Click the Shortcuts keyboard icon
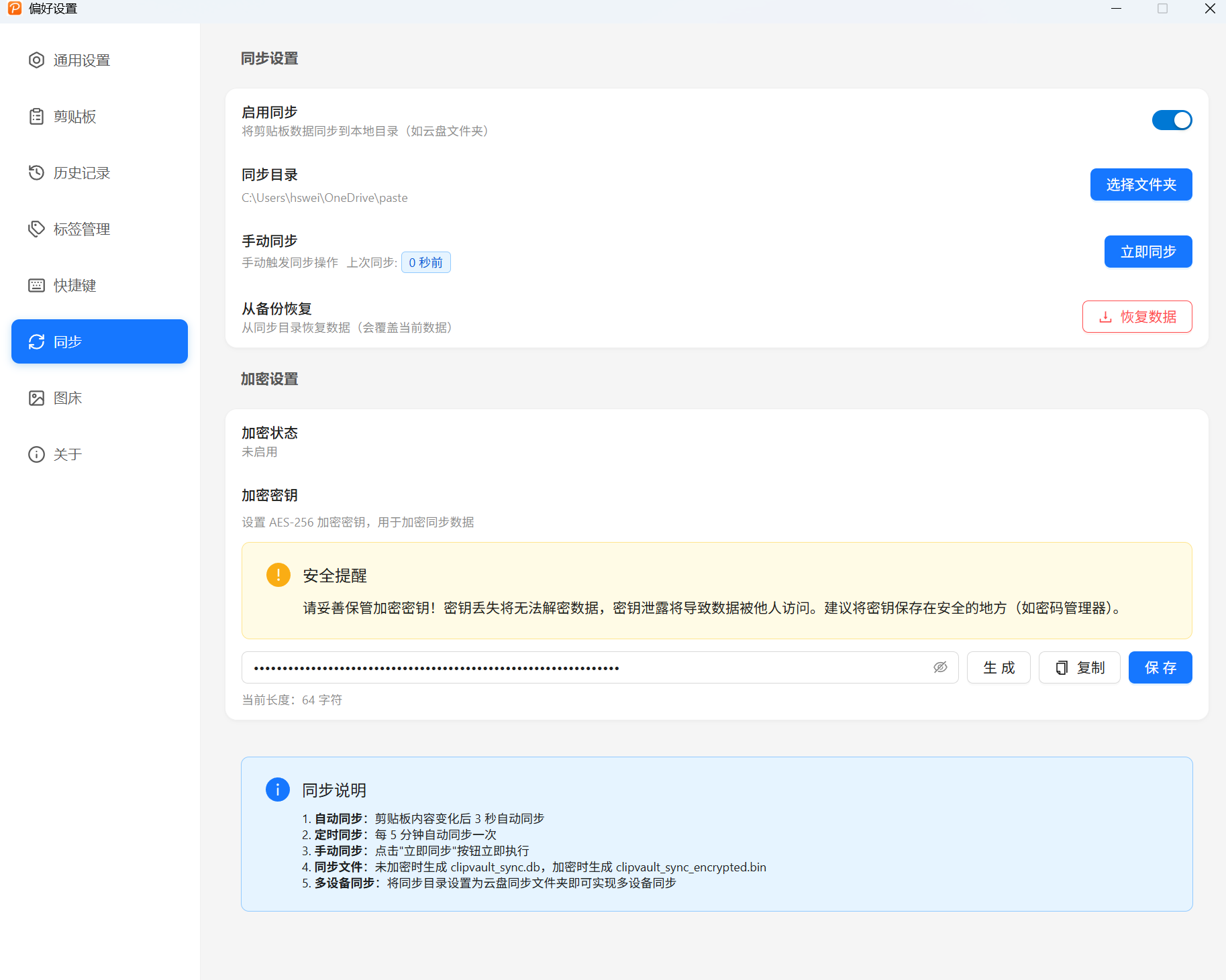 (x=36, y=286)
